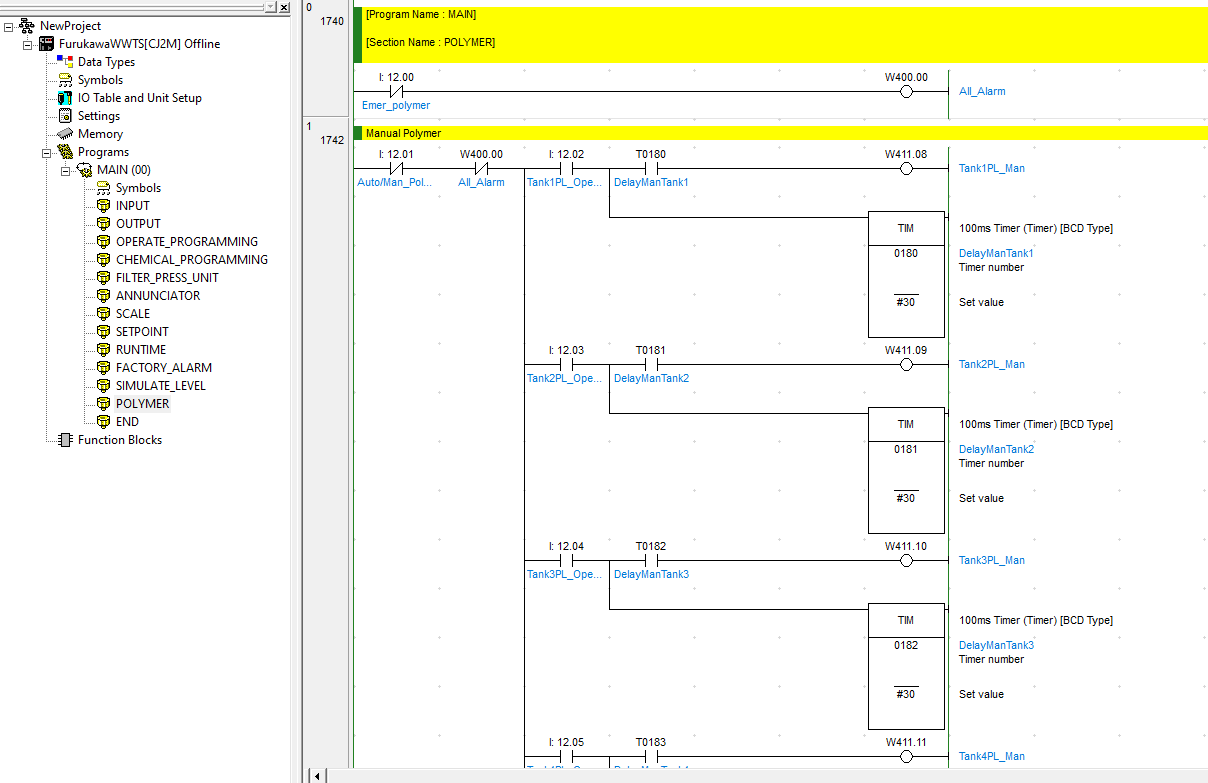Click the ANNUNCIATOR section icon

click(x=103, y=296)
